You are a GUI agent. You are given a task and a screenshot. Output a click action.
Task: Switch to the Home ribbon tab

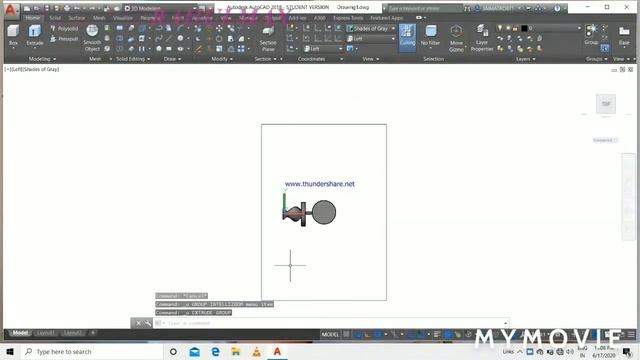[33, 18]
